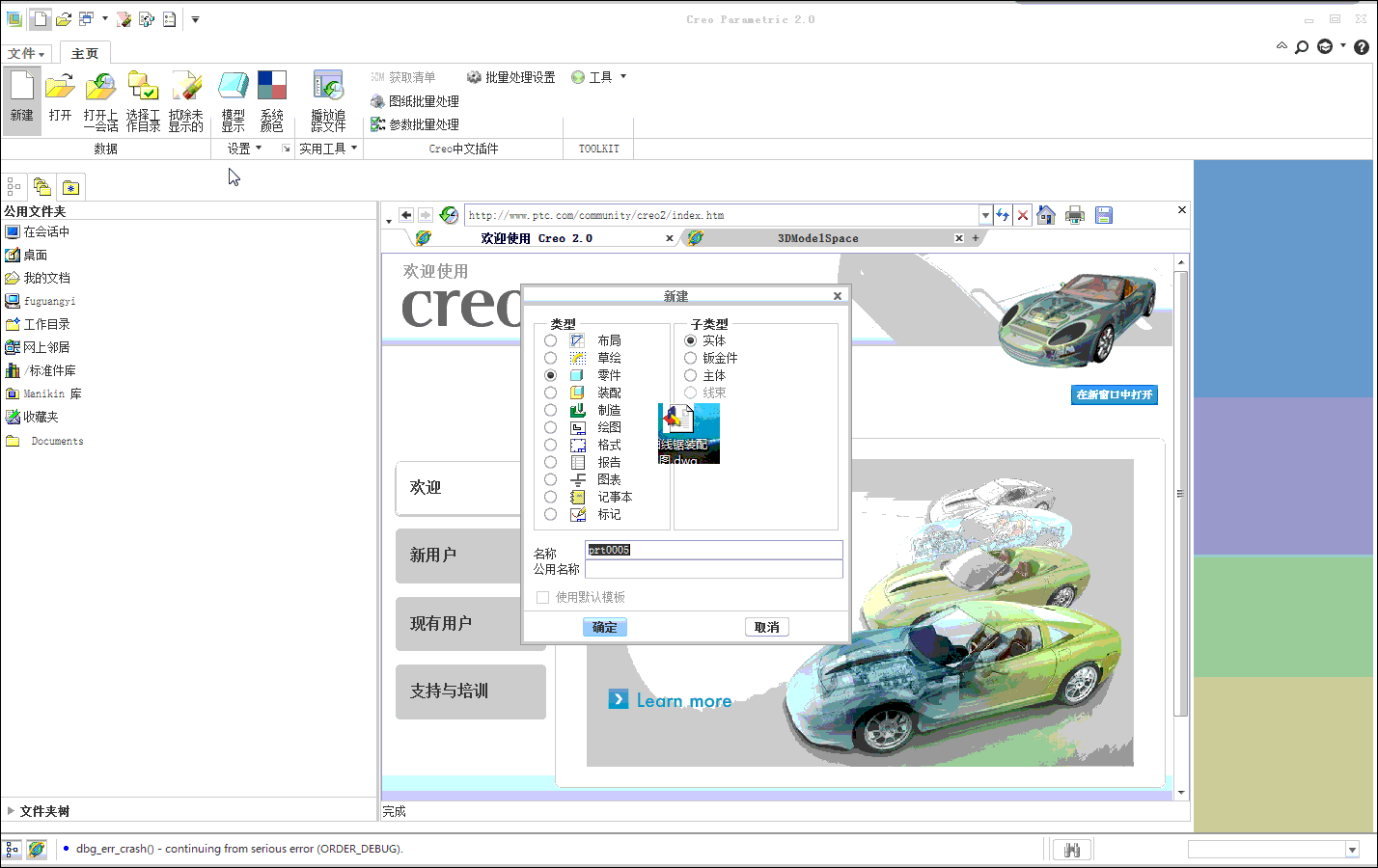The height and width of the screenshot is (868, 1378).
Task: Stop page loading with red X
Action: click(1023, 215)
